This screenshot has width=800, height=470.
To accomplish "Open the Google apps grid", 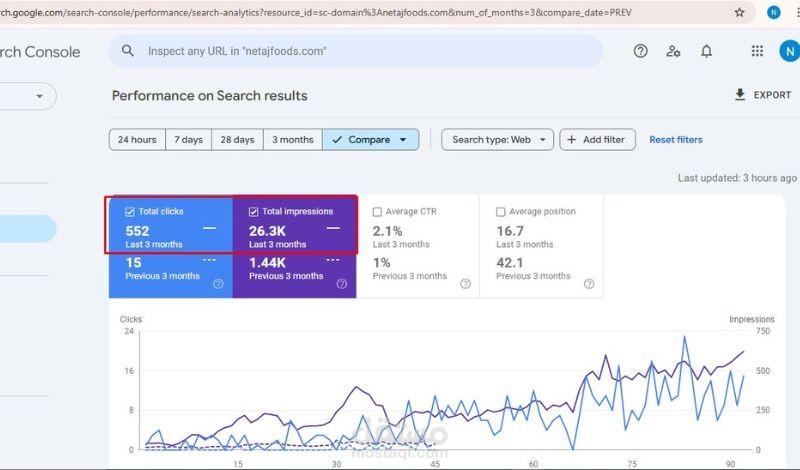I will point(757,51).
